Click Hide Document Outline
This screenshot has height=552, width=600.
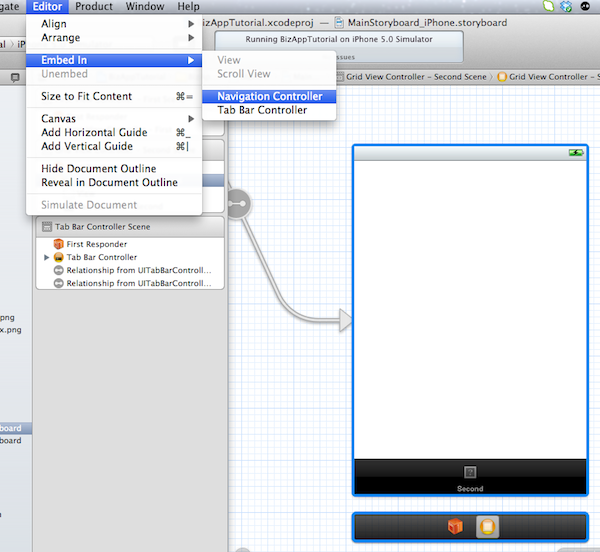pos(114,169)
